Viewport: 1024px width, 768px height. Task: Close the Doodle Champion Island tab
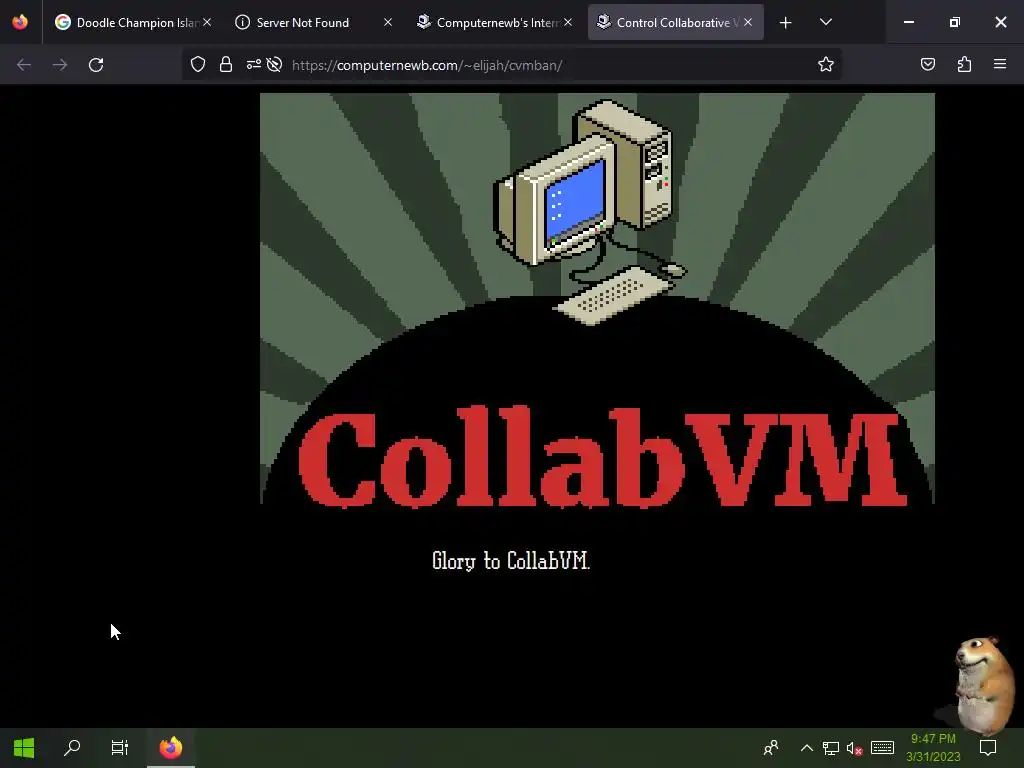pyautogui.click(x=207, y=22)
